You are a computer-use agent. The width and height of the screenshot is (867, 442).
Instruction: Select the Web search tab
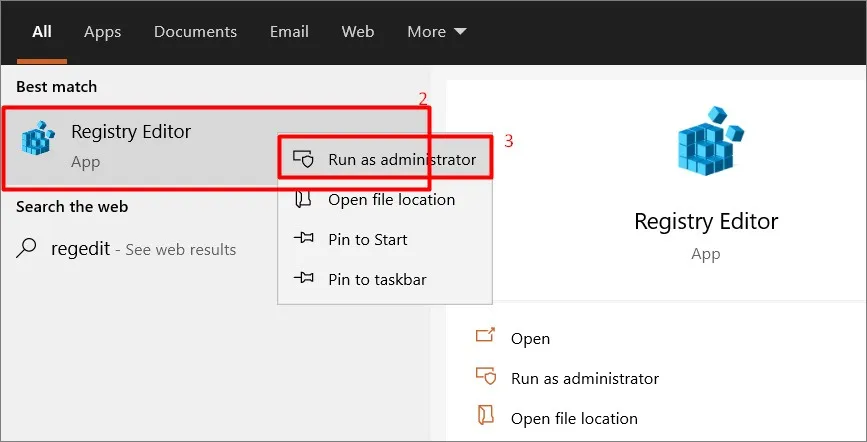pyautogui.click(x=358, y=32)
